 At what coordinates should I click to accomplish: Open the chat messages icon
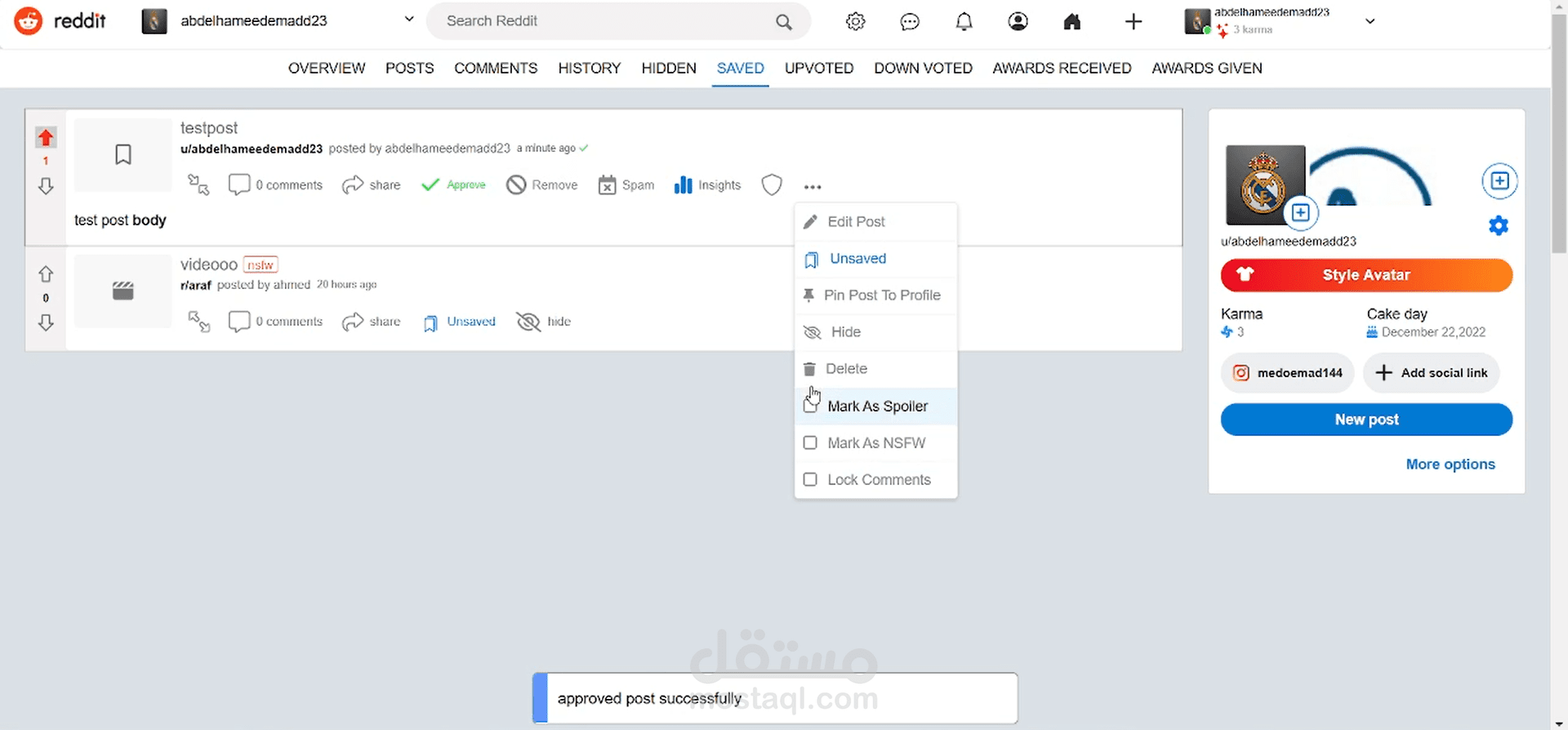click(910, 22)
